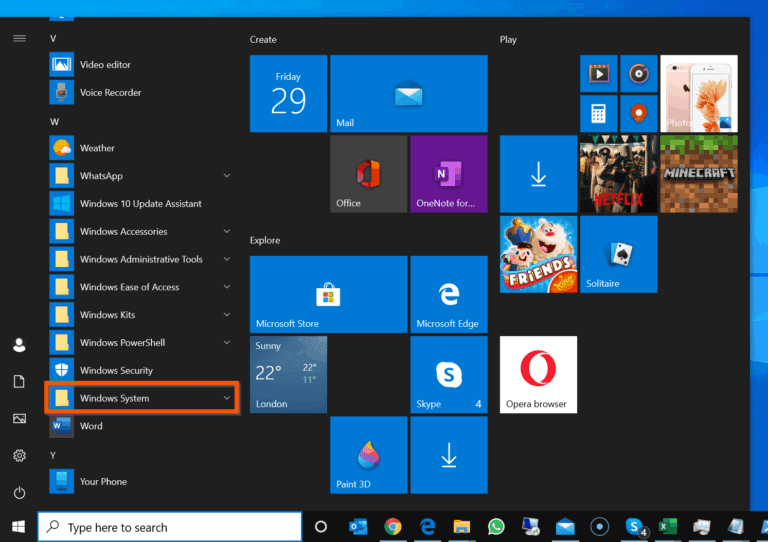
Task: Open the Power options button
Action: 19,493
